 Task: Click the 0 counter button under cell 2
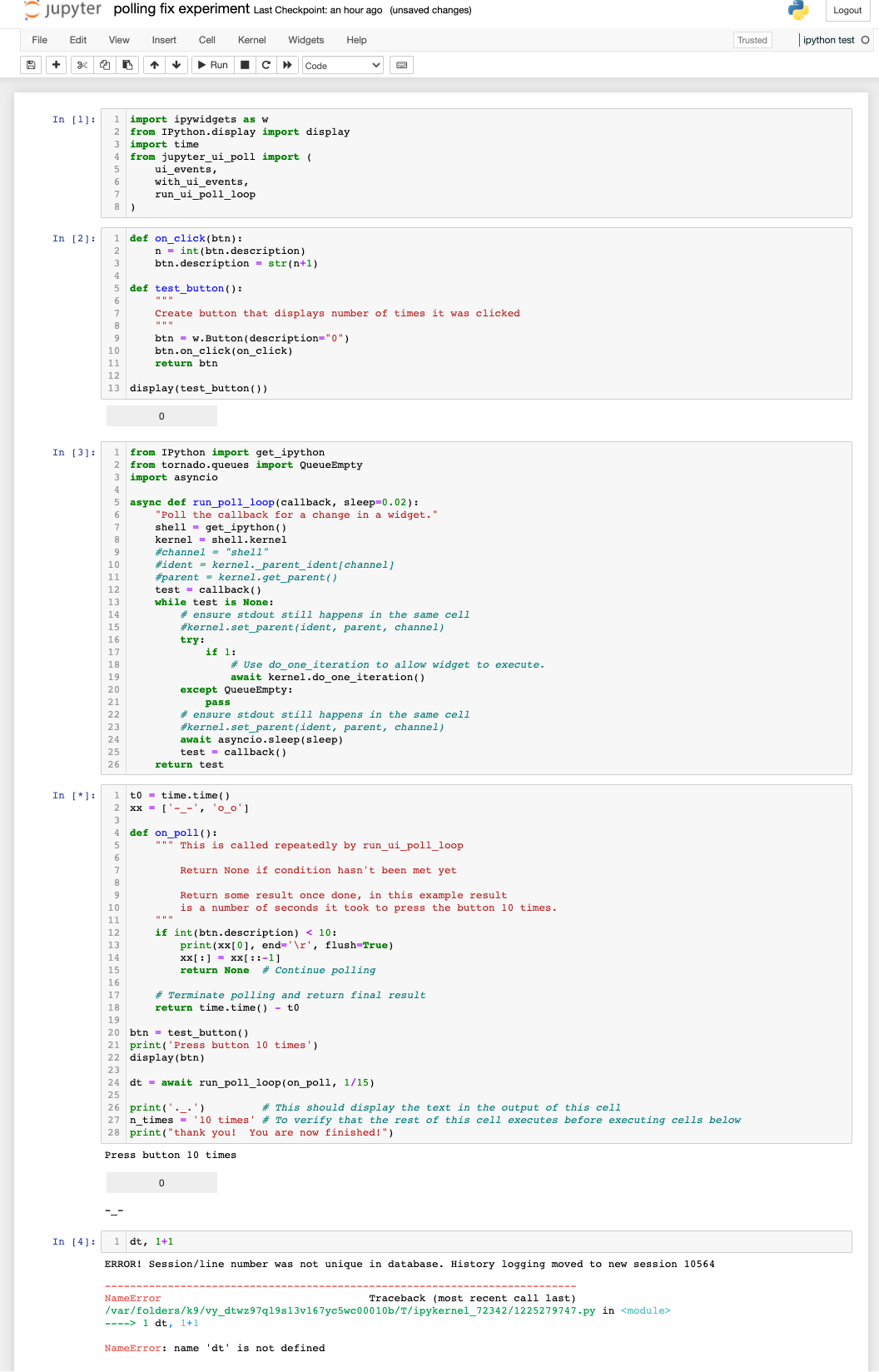(x=161, y=415)
